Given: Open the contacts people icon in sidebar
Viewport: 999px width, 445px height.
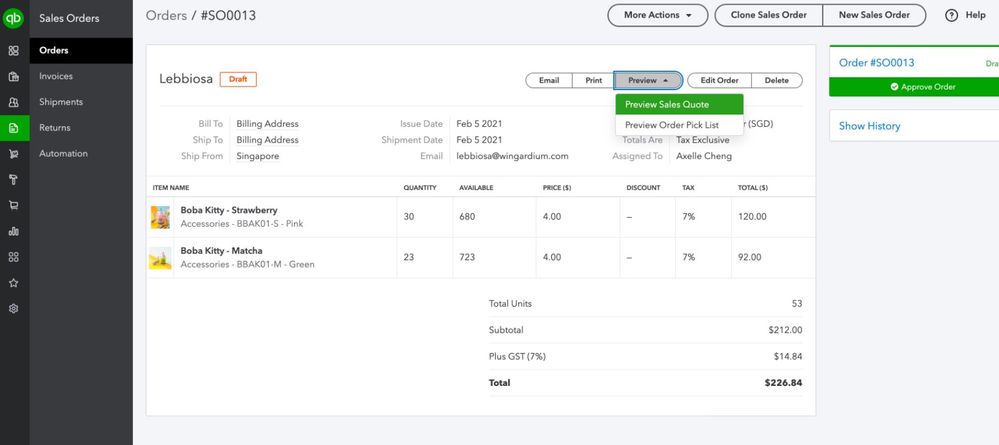Looking at the screenshot, I should point(14,102).
